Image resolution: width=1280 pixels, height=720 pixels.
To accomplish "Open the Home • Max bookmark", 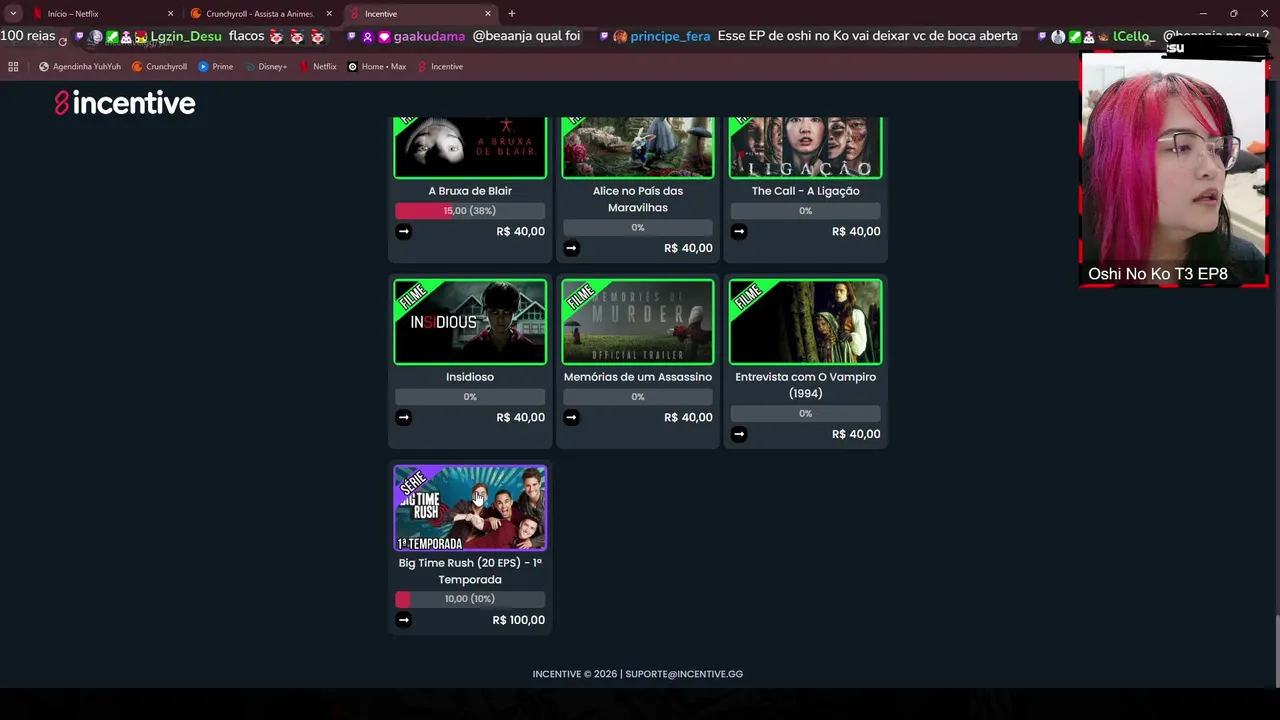I will [x=377, y=67].
